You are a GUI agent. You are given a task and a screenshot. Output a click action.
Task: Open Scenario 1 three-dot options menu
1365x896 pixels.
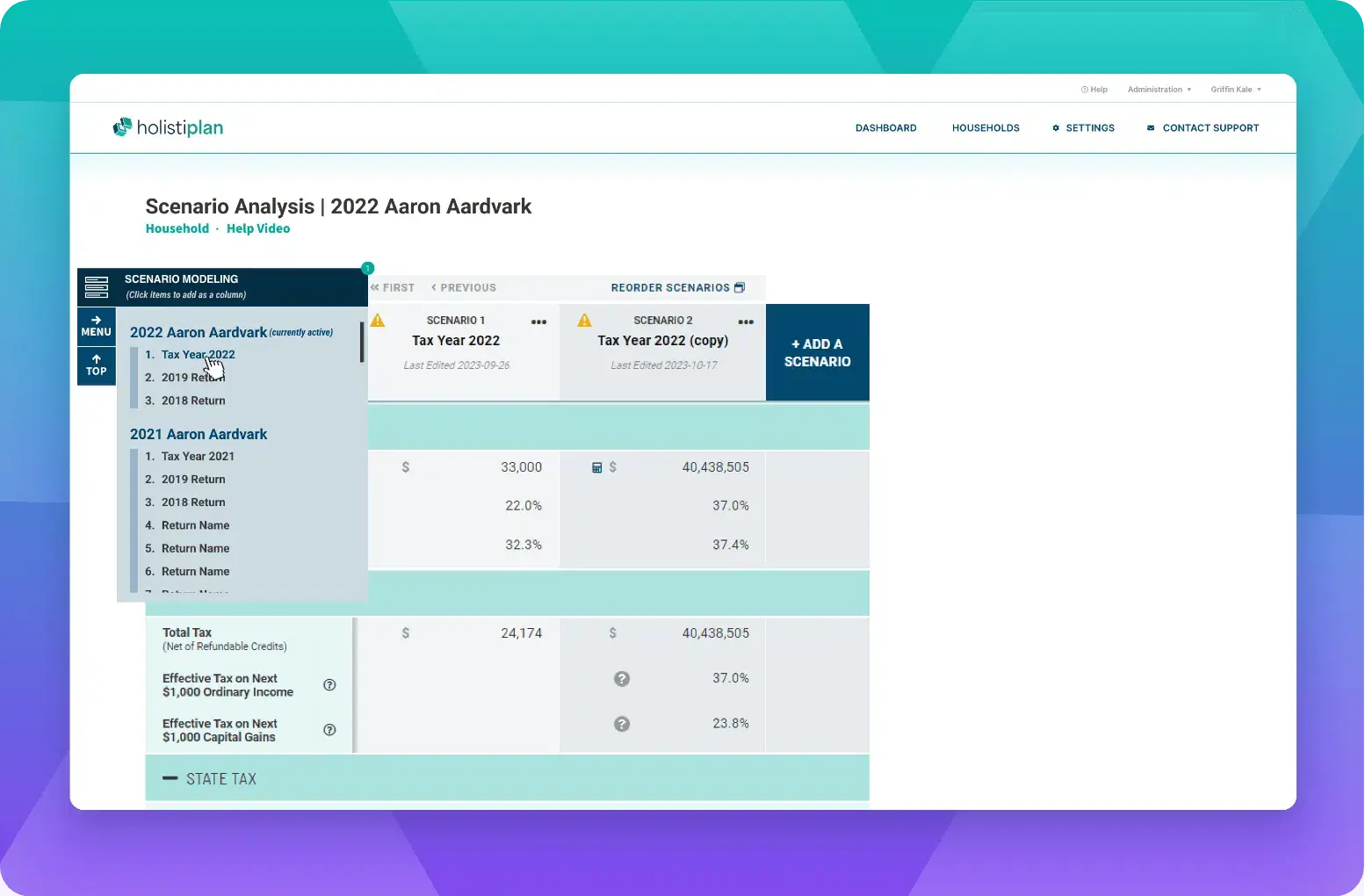coord(538,322)
